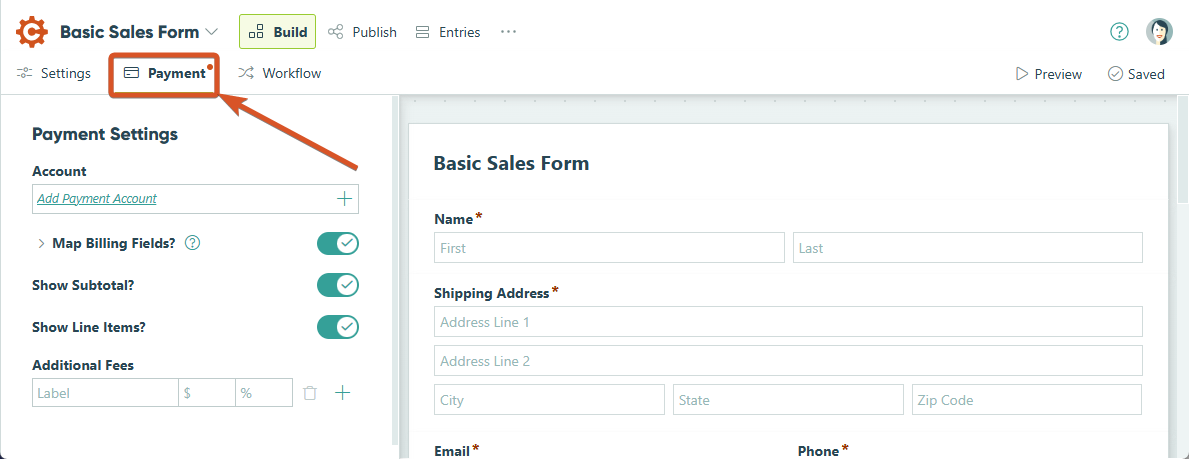
Task: Switch to the Build tab
Action: (x=278, y=32)
